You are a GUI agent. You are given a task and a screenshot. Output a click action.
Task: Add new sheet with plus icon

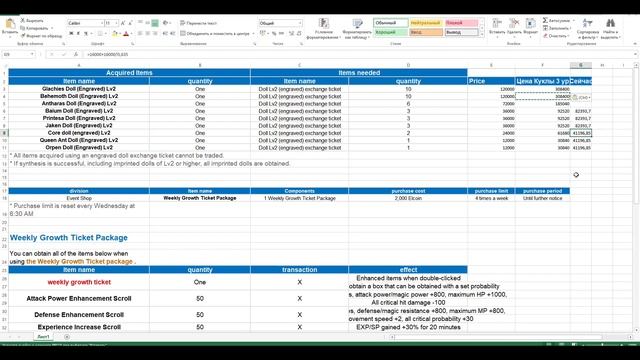[x=67, y=337]
